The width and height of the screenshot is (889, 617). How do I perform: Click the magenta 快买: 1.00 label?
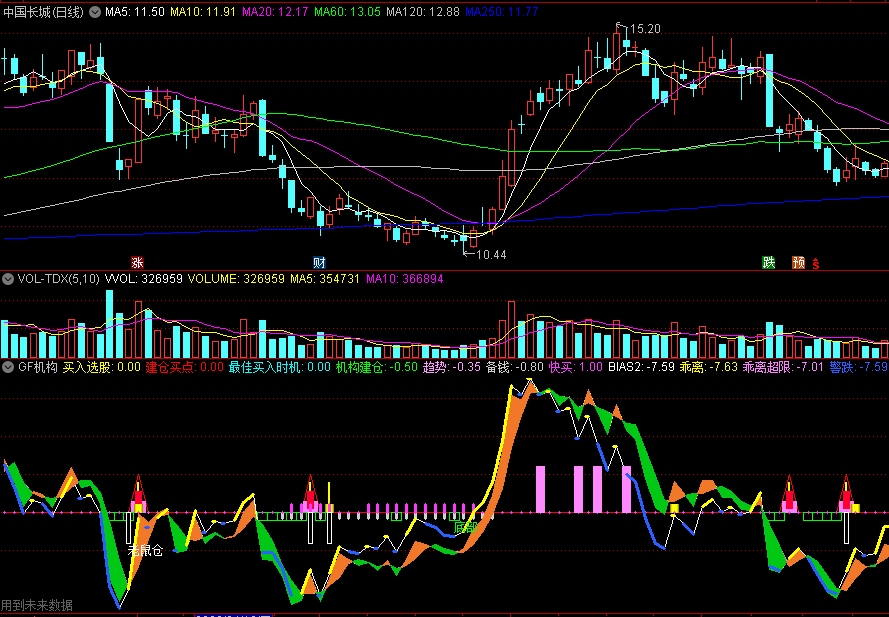click(x=576, y=367)
